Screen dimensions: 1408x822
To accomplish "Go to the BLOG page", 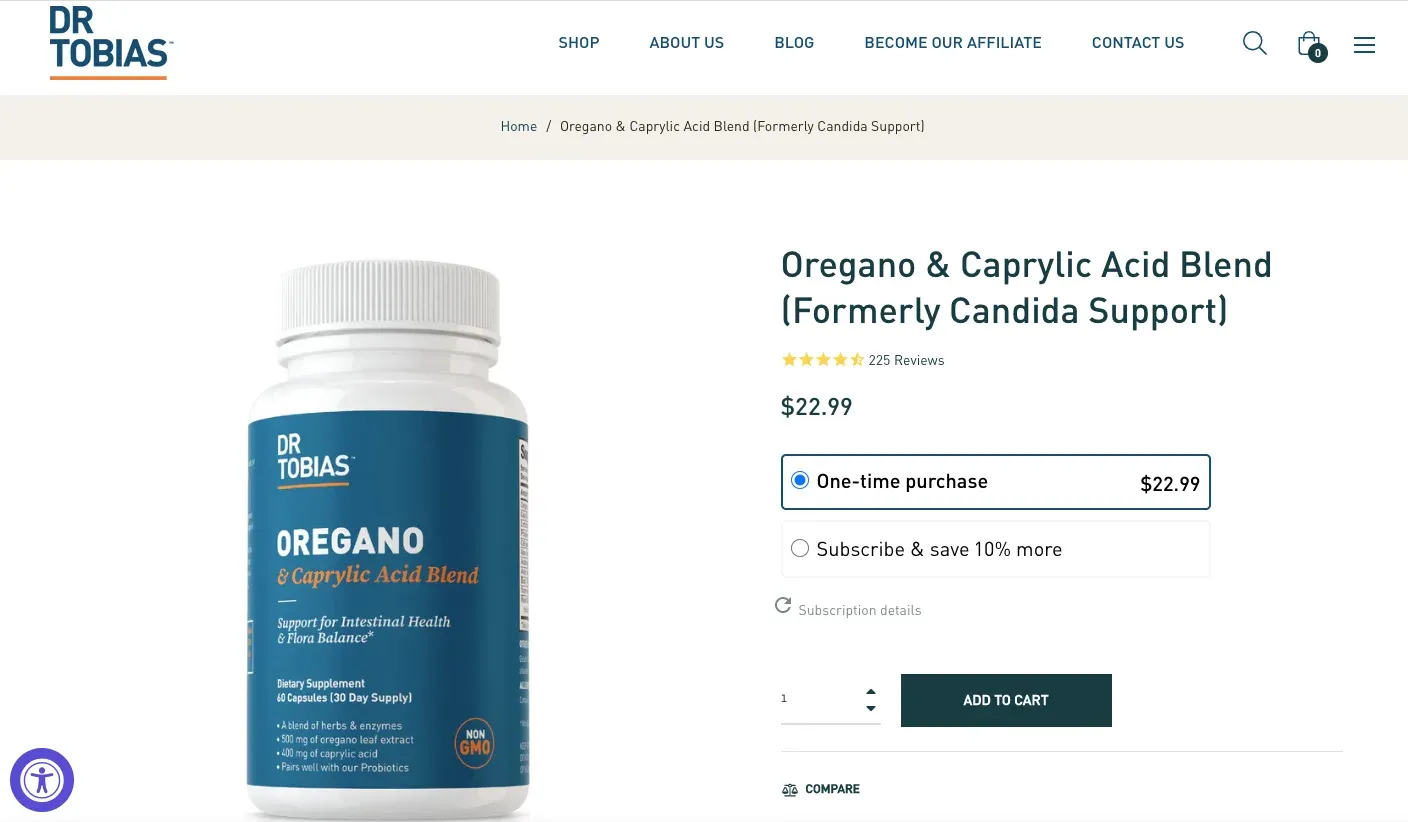I will [794, 43].
